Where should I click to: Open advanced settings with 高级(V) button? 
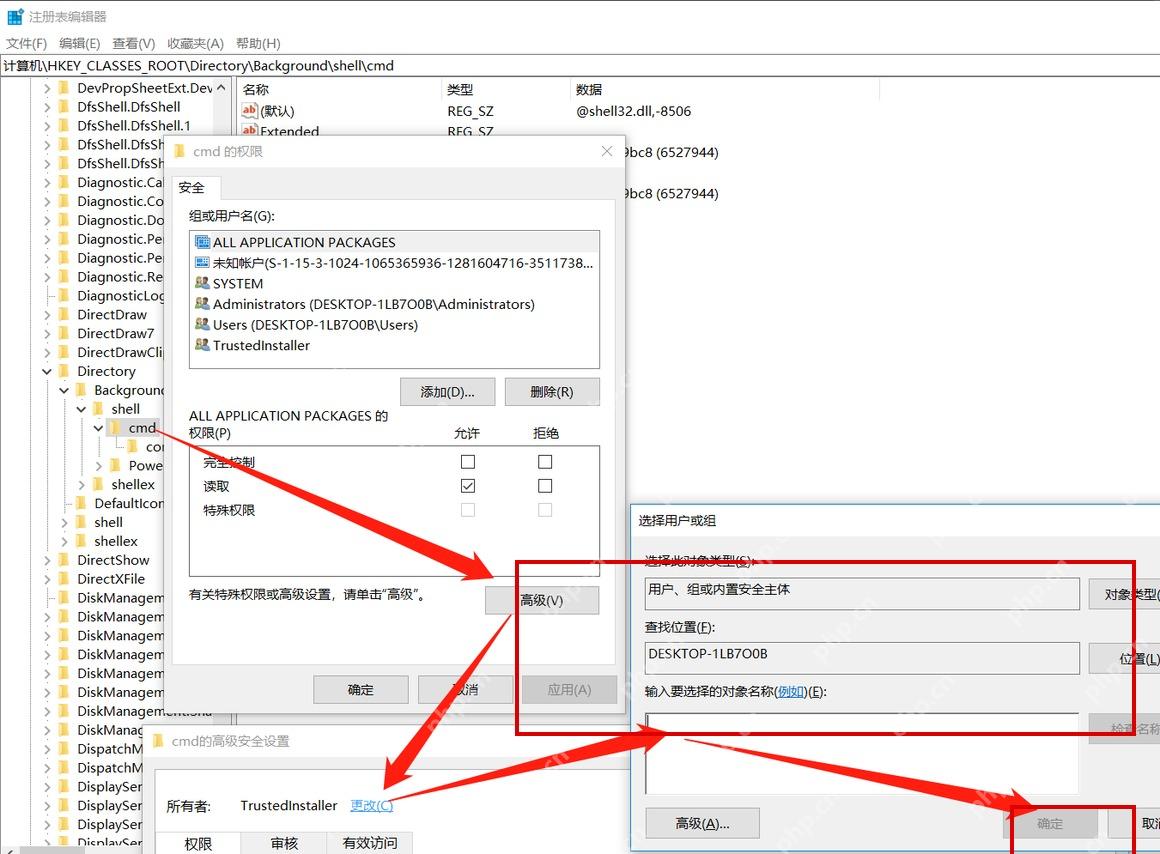(542, 600)
